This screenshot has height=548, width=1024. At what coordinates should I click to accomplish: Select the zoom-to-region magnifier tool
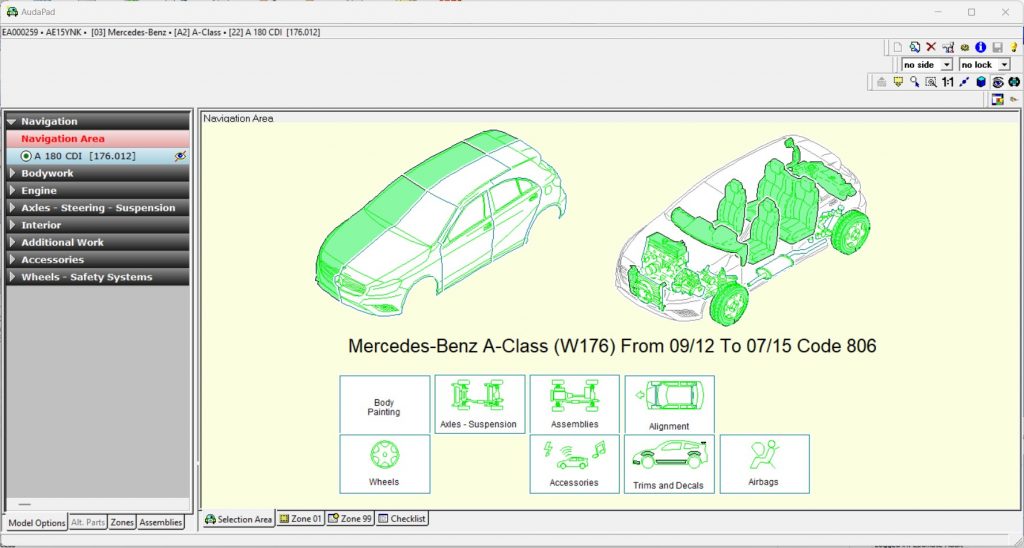pos(931,82)
